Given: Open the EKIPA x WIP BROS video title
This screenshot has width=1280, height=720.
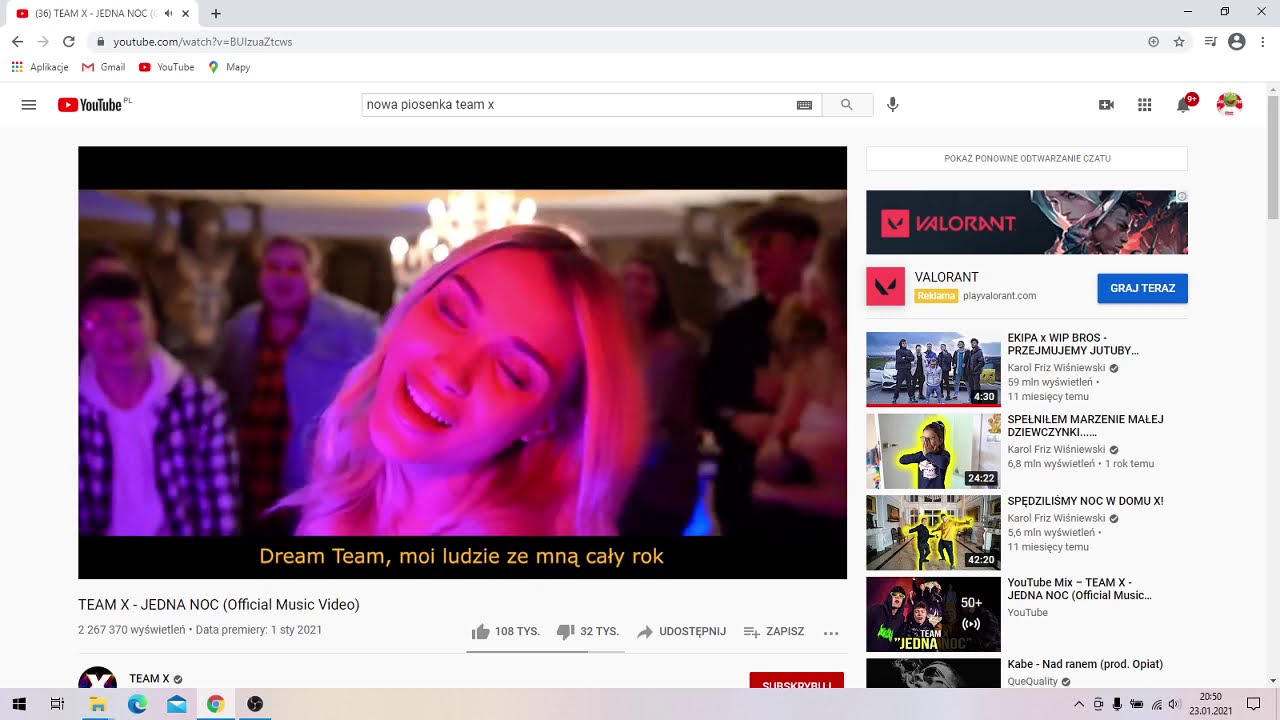Looking at the screenshot, I should [x=1073, y=344].
